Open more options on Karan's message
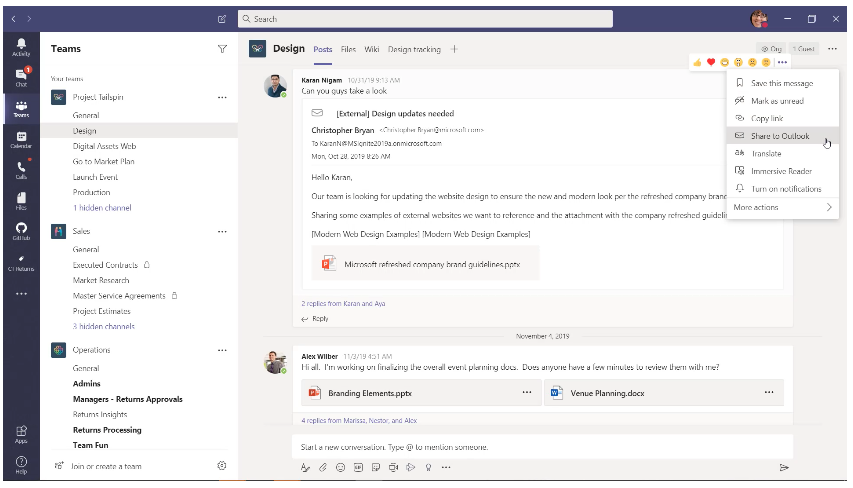 coord(782,63)
